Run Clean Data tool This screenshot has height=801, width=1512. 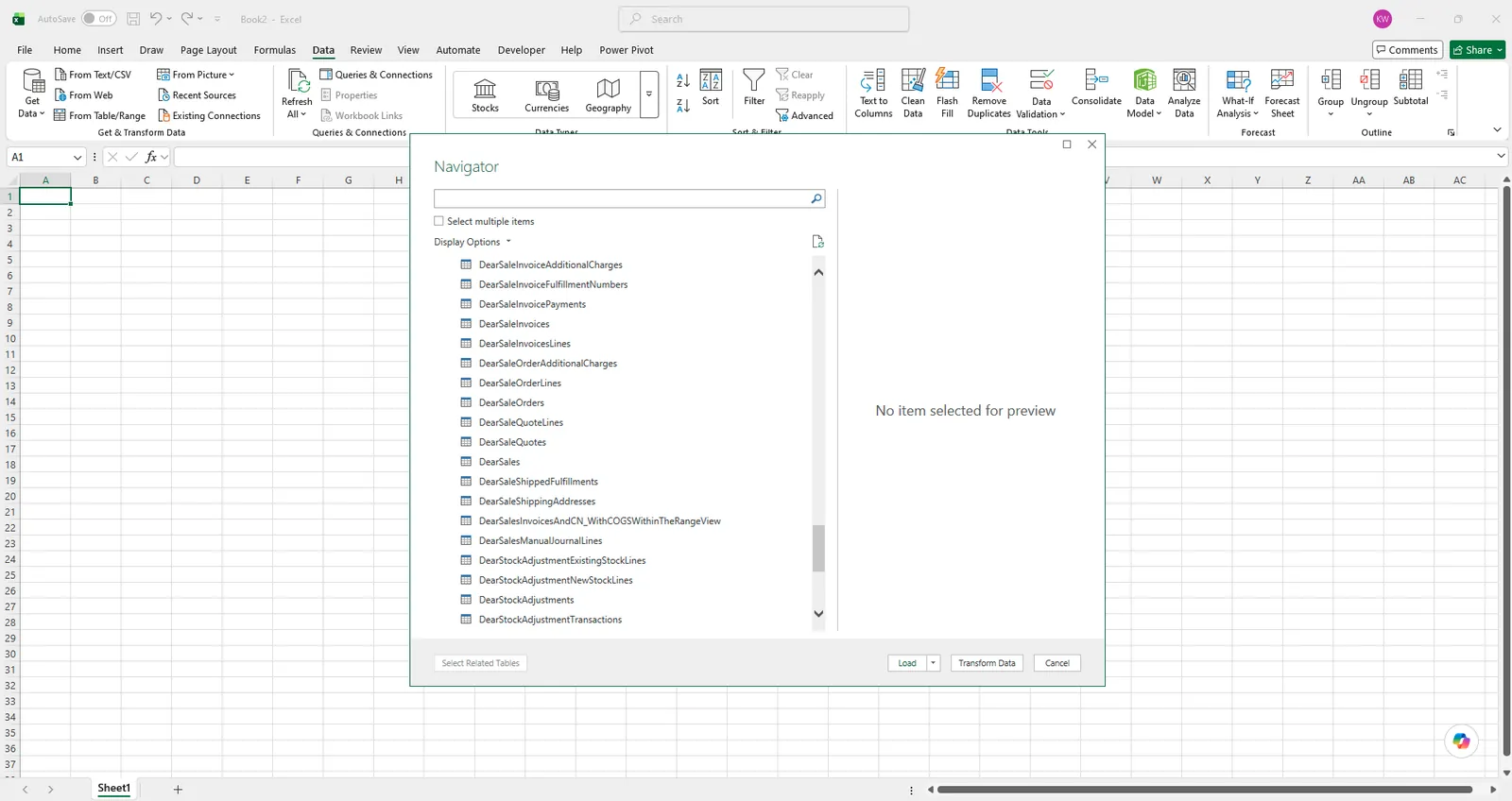[x=913, y=94]
